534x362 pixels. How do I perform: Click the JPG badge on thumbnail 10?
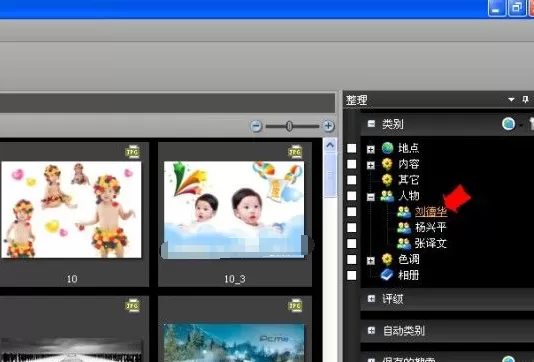132,152
